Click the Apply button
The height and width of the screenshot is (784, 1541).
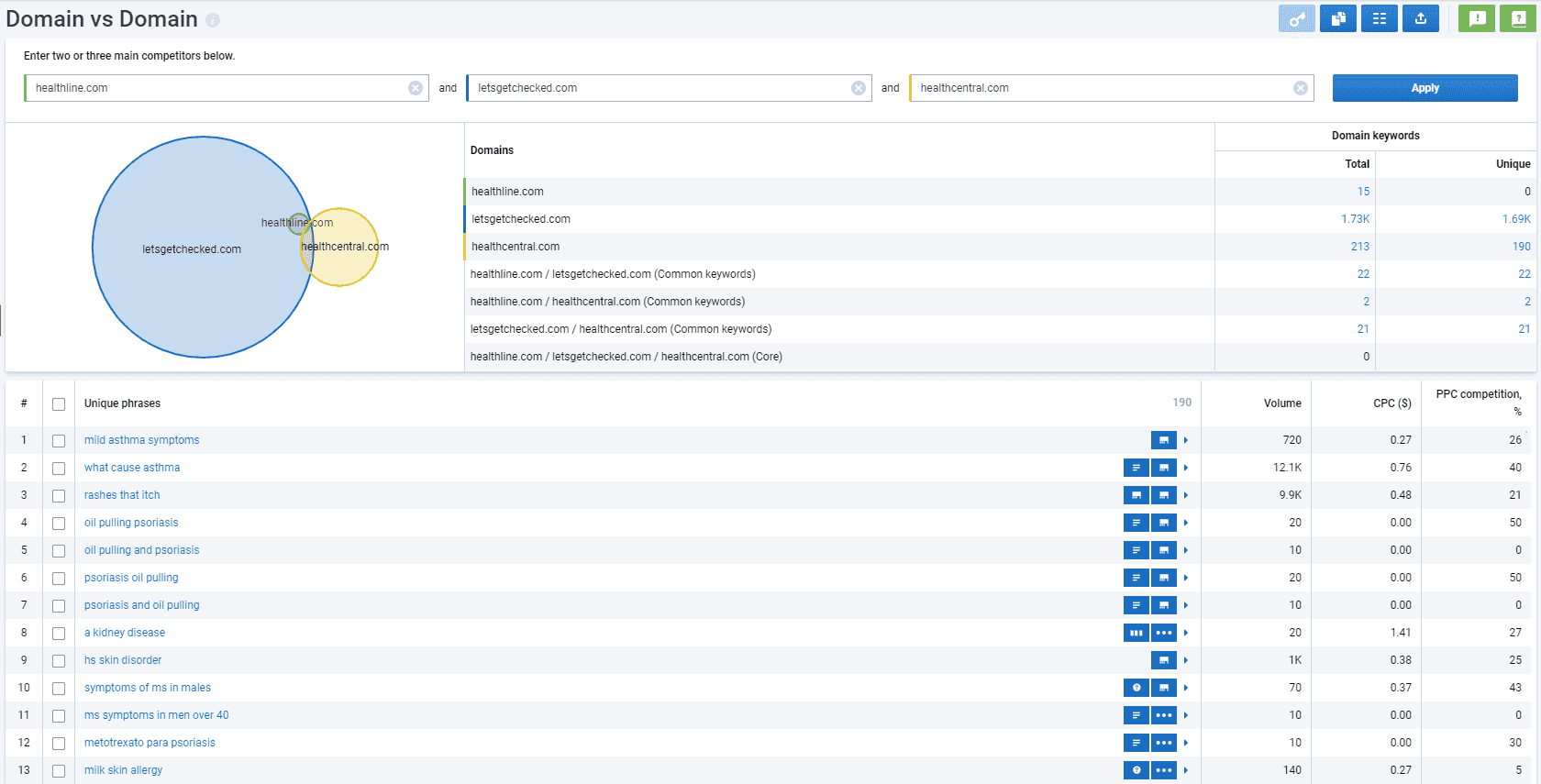[x=1425, y=88]
